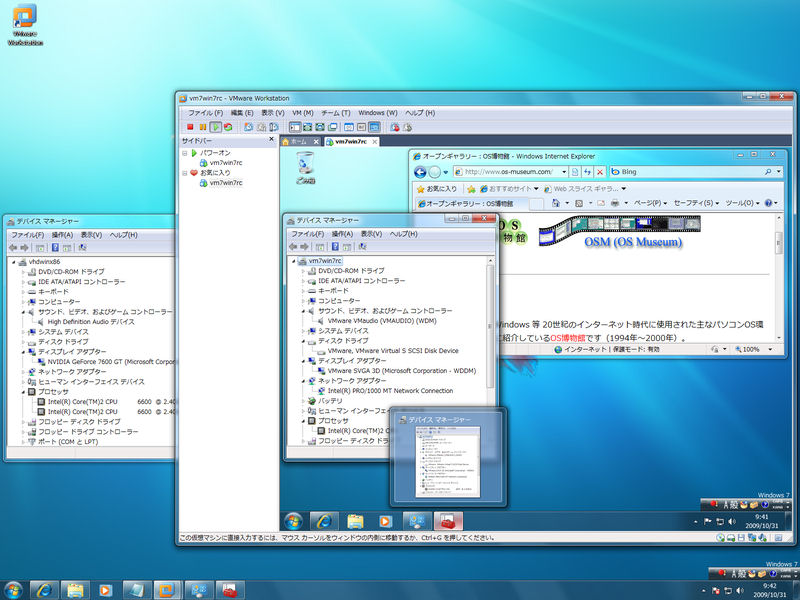Click the guest Start button in VM taskbar

tap(293, 521)
